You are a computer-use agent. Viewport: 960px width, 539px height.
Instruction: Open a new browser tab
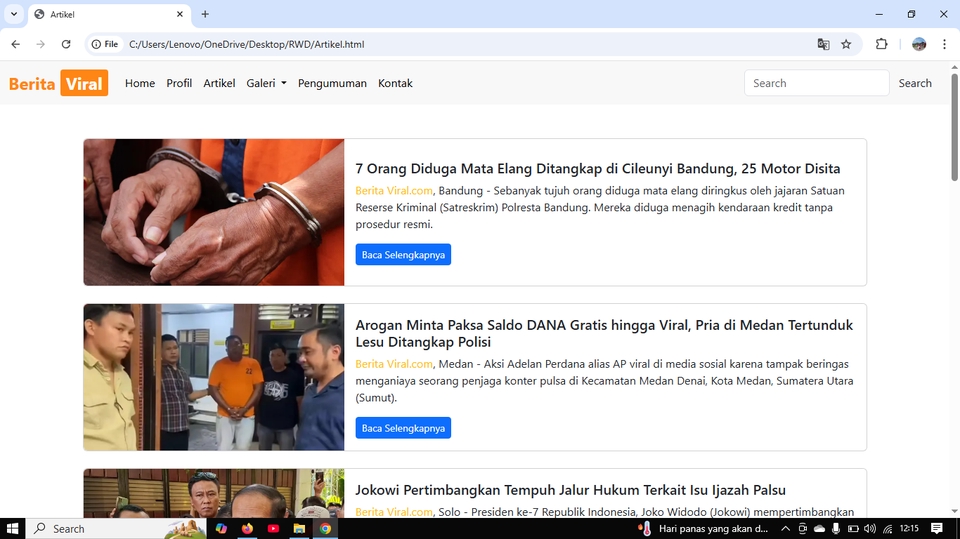[x=205, y=14]
